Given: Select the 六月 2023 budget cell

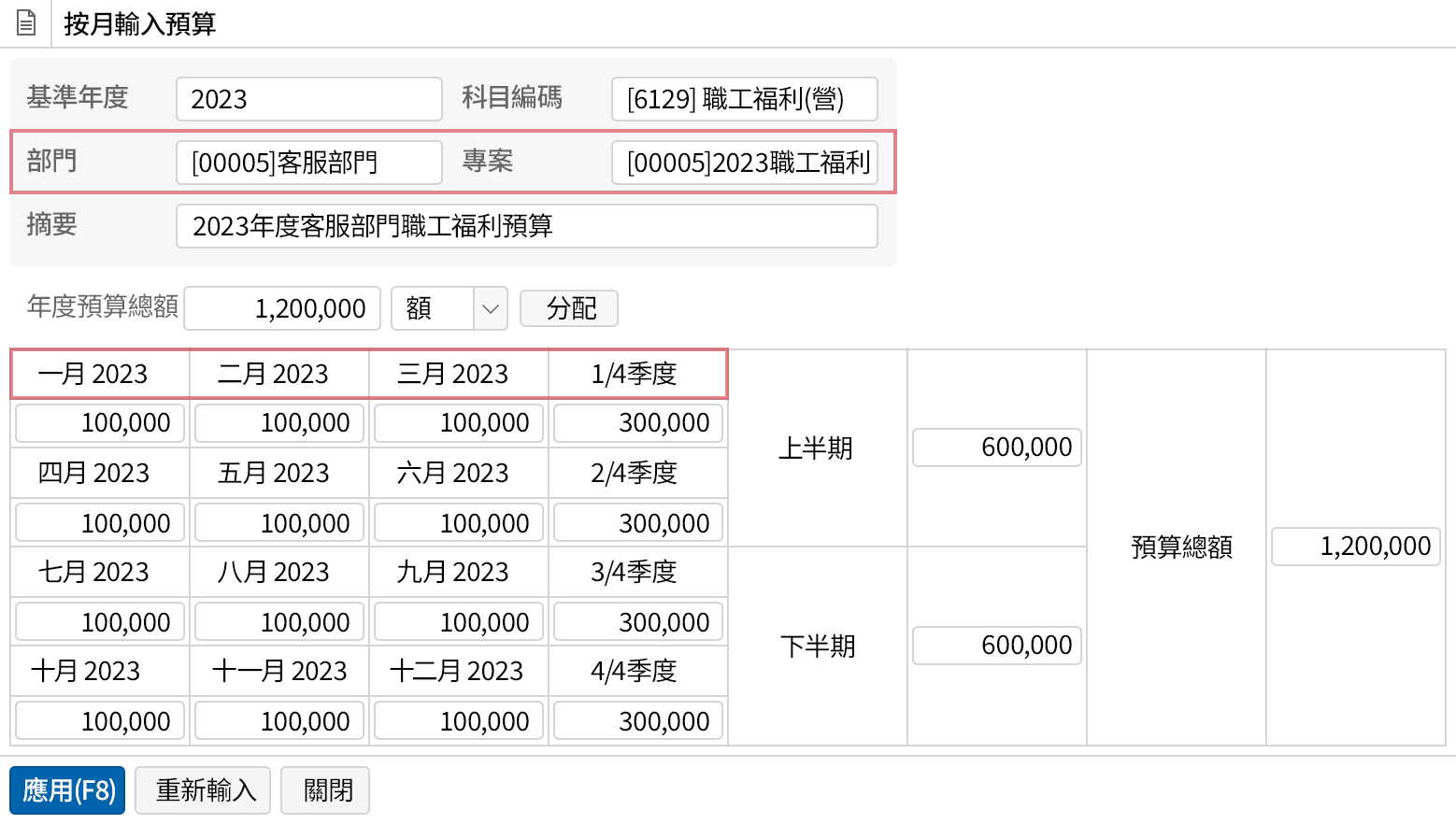Looking at the screenshot, I should point(458,522).
